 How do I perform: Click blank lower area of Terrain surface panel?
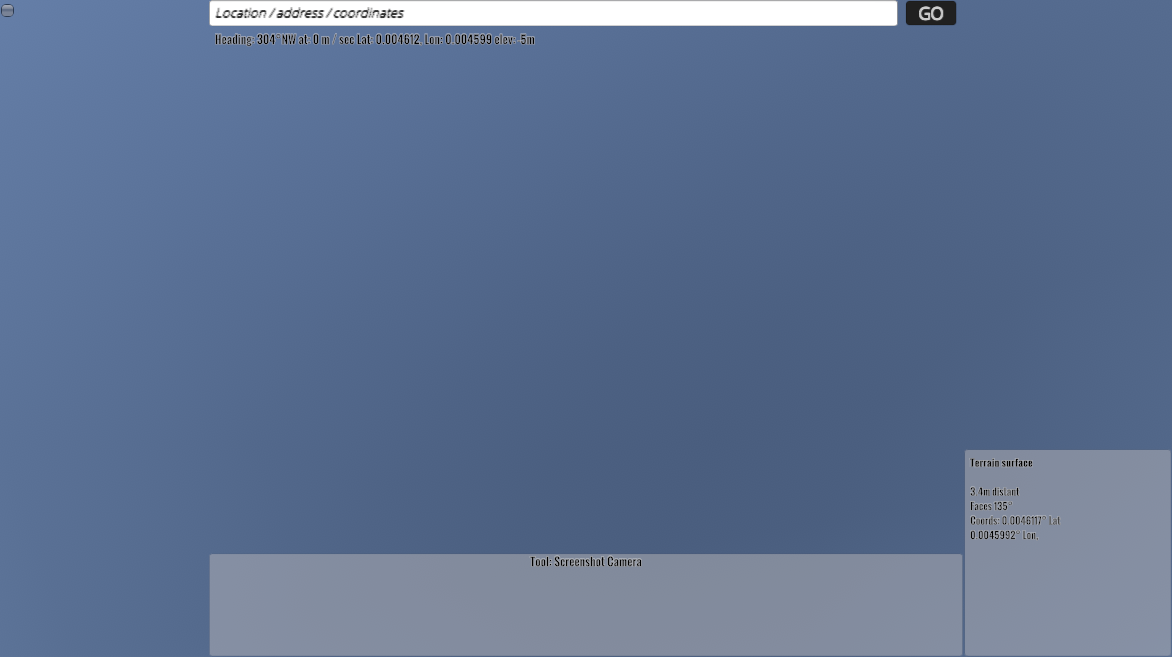[x=1067, y=600]
